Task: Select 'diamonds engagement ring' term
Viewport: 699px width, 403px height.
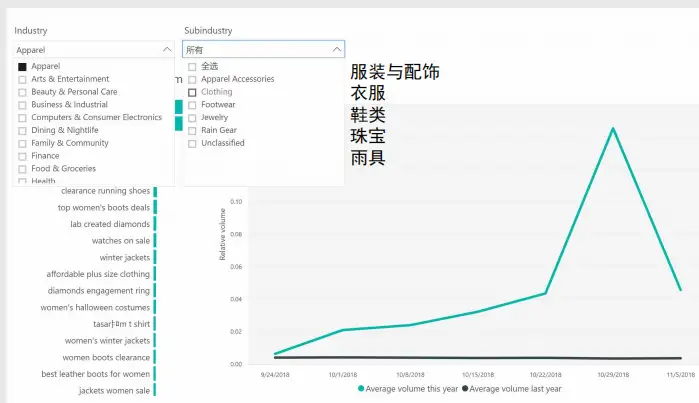Action: (99, 291)
